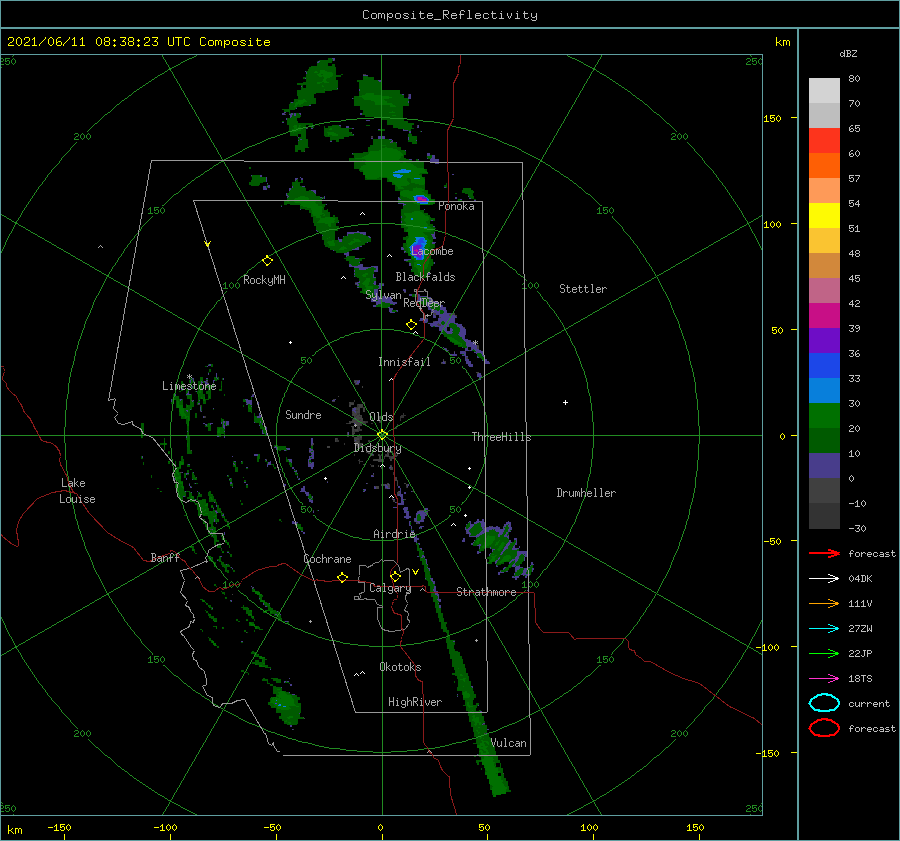Click the Cochrane city label
This screenshot has width=900, height=841.
[327, 559]
